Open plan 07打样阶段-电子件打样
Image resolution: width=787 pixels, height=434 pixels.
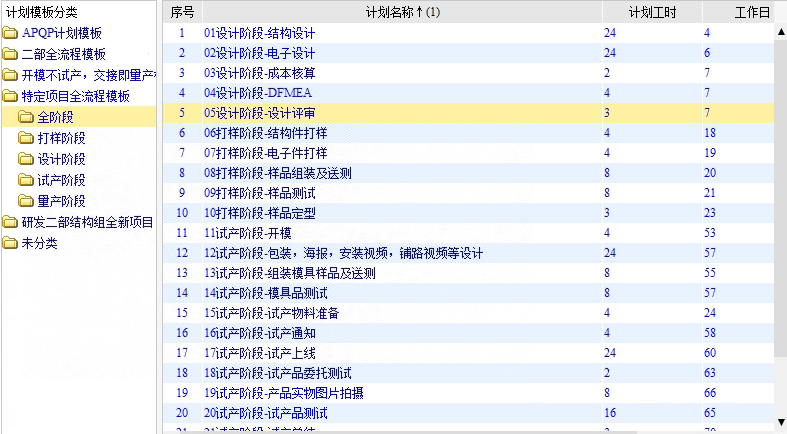266,153
